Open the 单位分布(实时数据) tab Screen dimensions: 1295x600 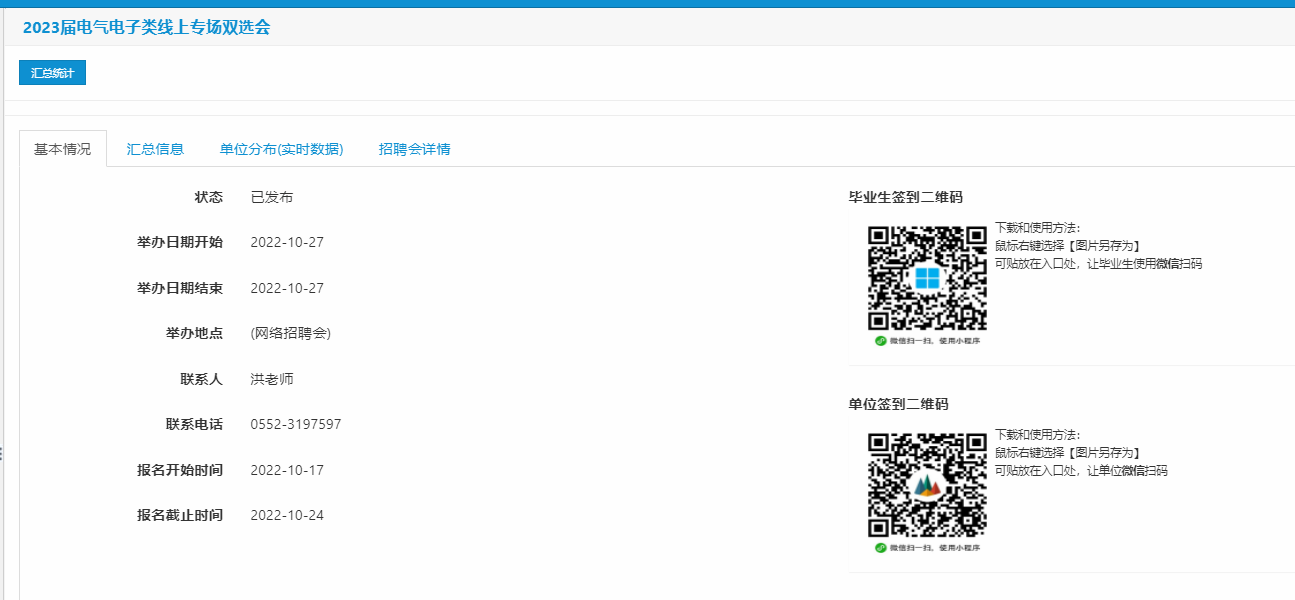(281, 149)
